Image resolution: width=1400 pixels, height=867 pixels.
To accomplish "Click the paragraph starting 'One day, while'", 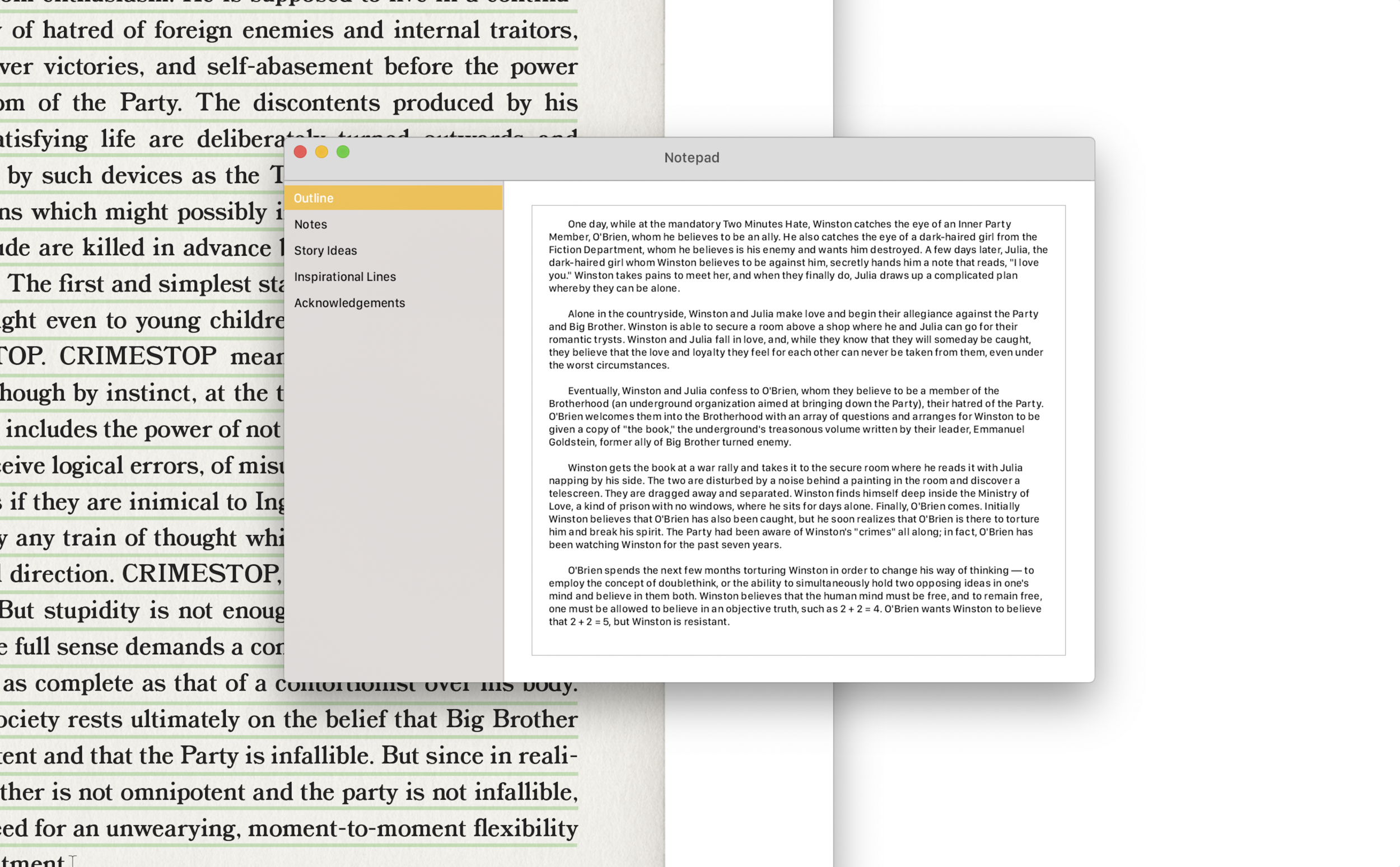I will (x=798, y=256).
